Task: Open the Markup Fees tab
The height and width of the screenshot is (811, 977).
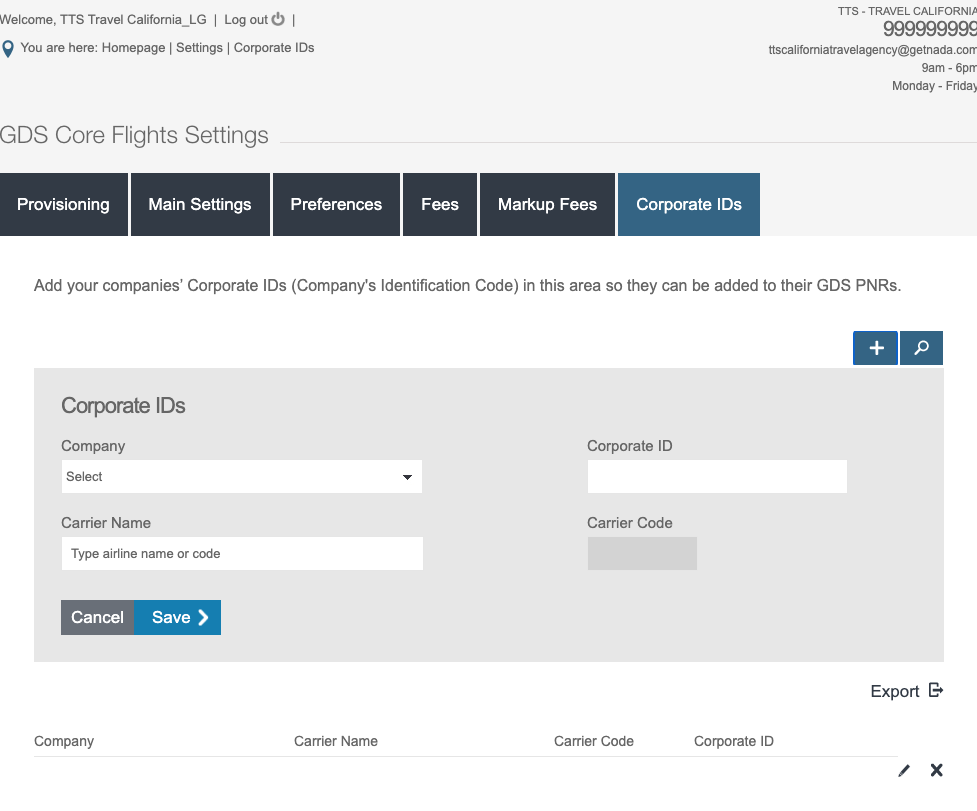Action: [547, 205]
